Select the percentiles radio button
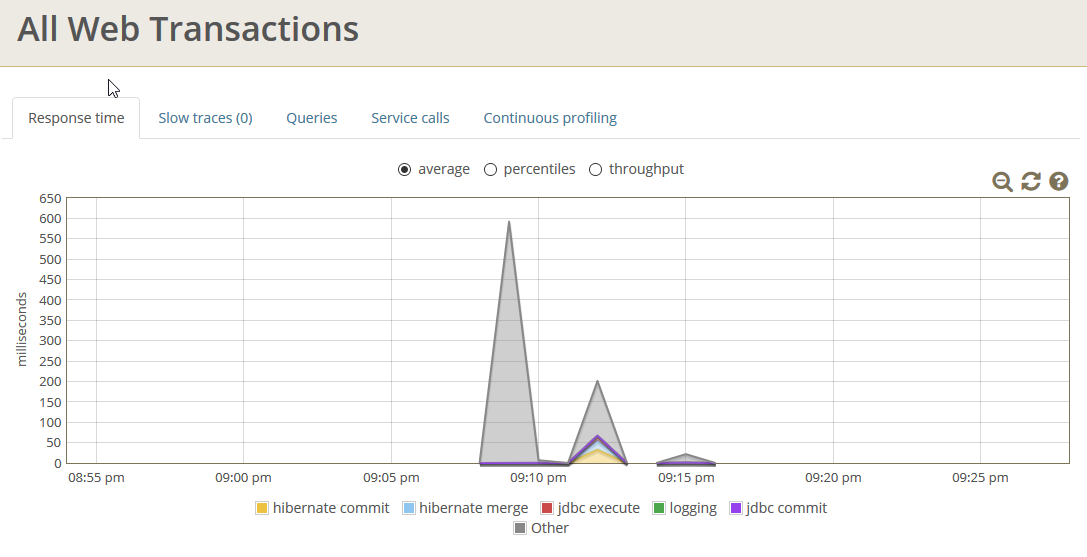The width and height of the screenshot is (1087, 557). (x=491, y=170)
